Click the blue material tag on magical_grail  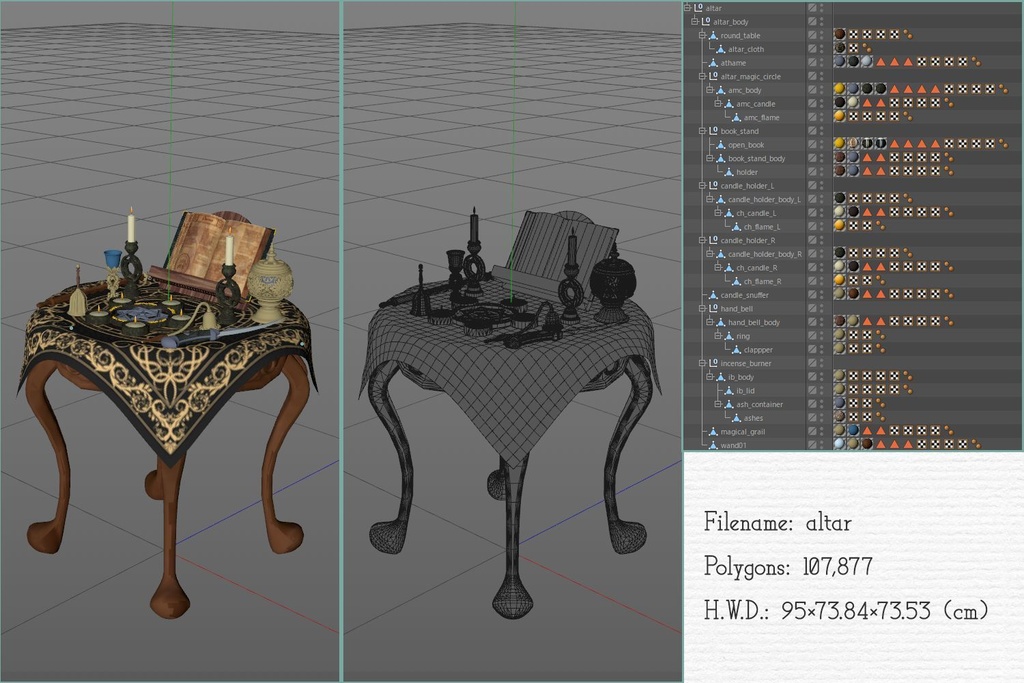(x=854, y=430)
